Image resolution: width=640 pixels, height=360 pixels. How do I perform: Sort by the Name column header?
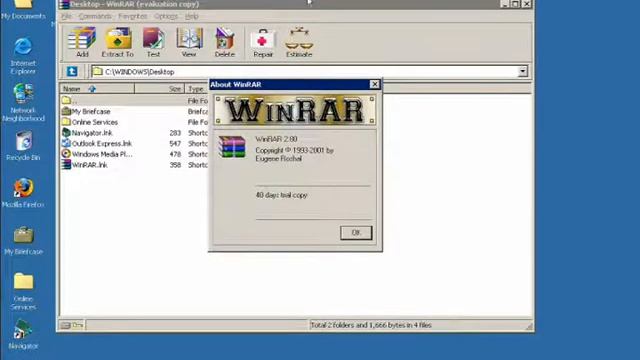click(97, 89)
